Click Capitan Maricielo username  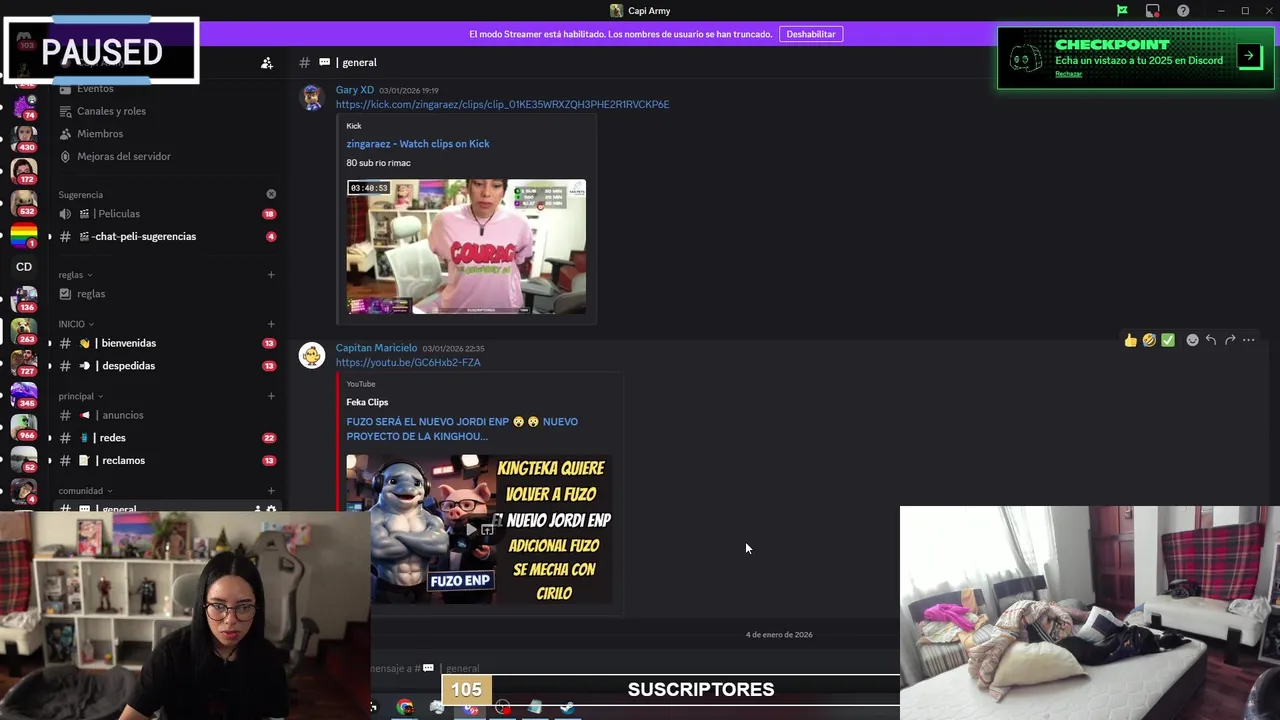377,348
